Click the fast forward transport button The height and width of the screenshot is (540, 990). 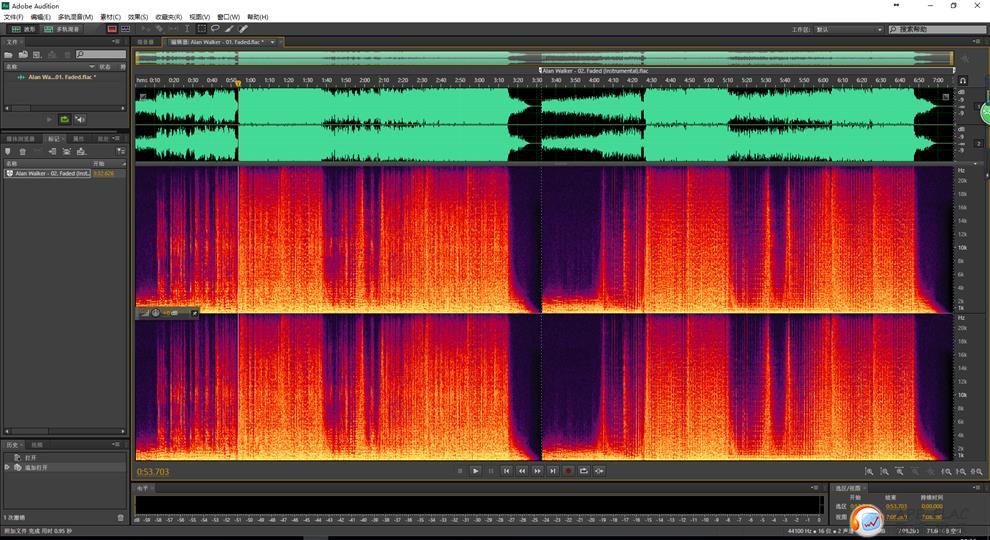537,471
